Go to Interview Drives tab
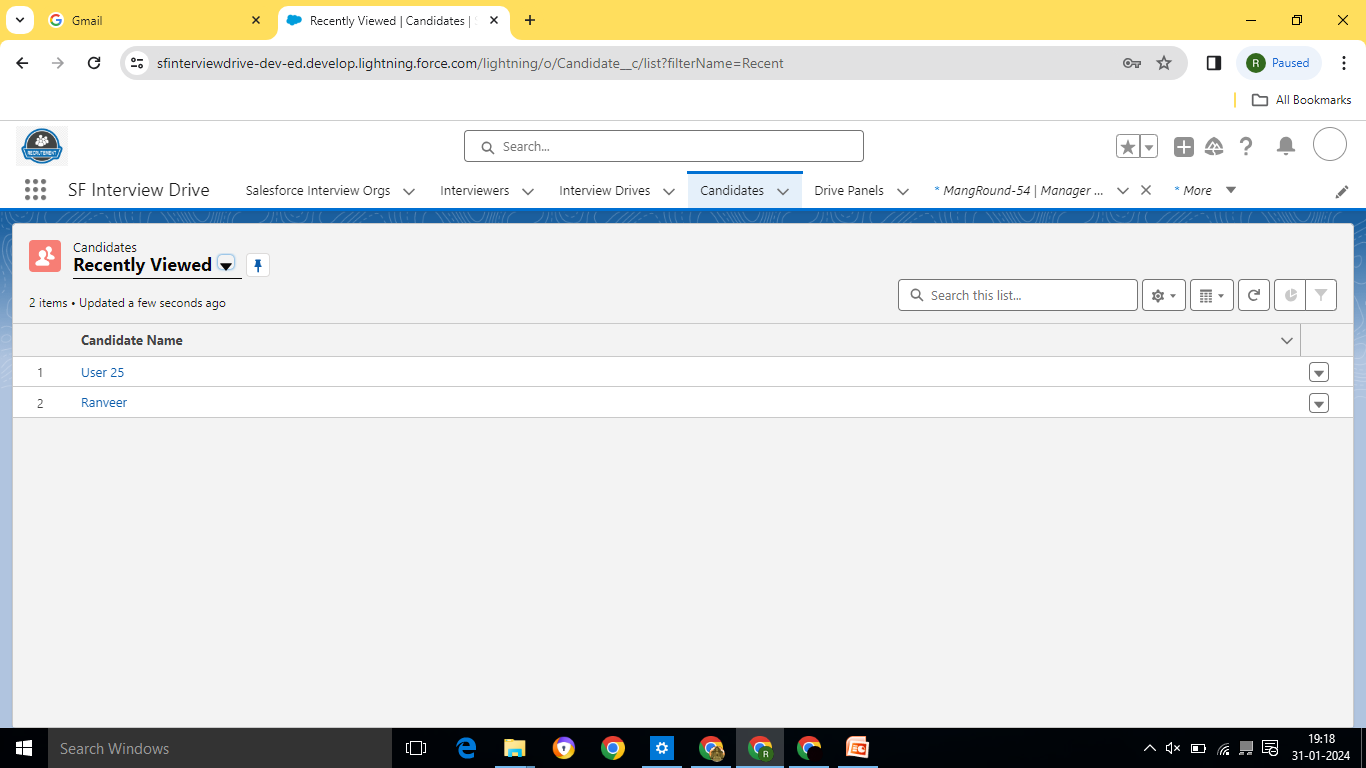This screenshot has width=1366, height=768. [x=605, y=190]
